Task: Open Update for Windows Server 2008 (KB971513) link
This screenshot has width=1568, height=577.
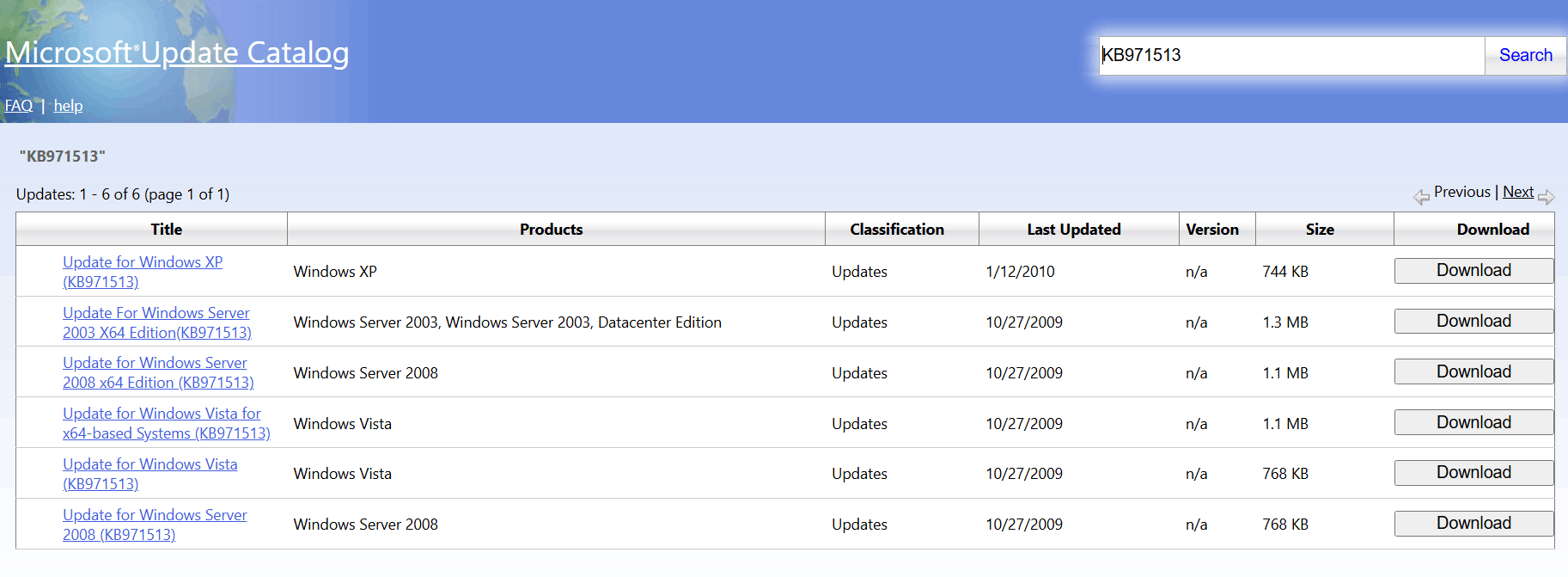Action: click(x=155, y=525)
